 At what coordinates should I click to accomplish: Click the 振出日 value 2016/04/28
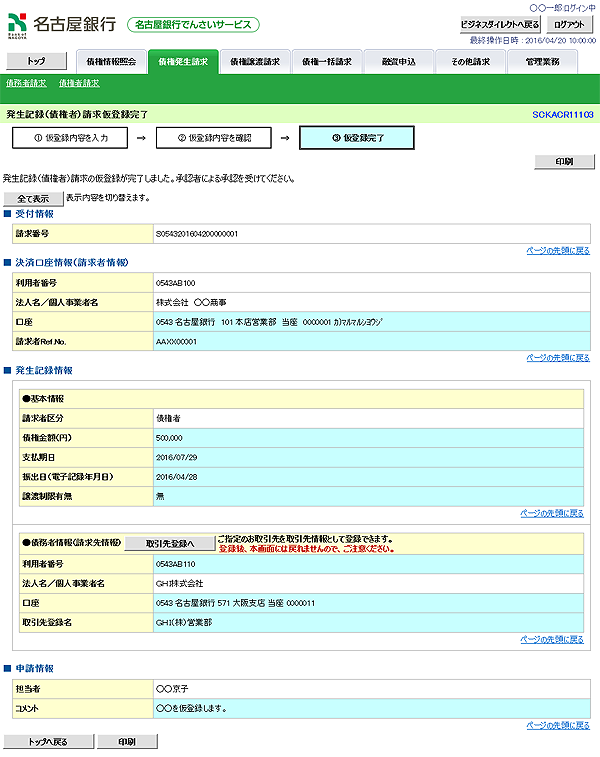(177, 477)
